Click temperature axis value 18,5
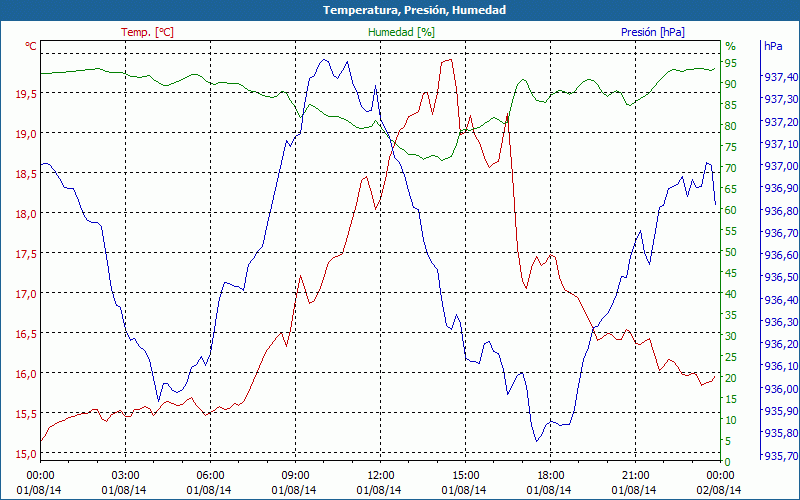This screenshot has height=500, width=800. pos(27,174)
